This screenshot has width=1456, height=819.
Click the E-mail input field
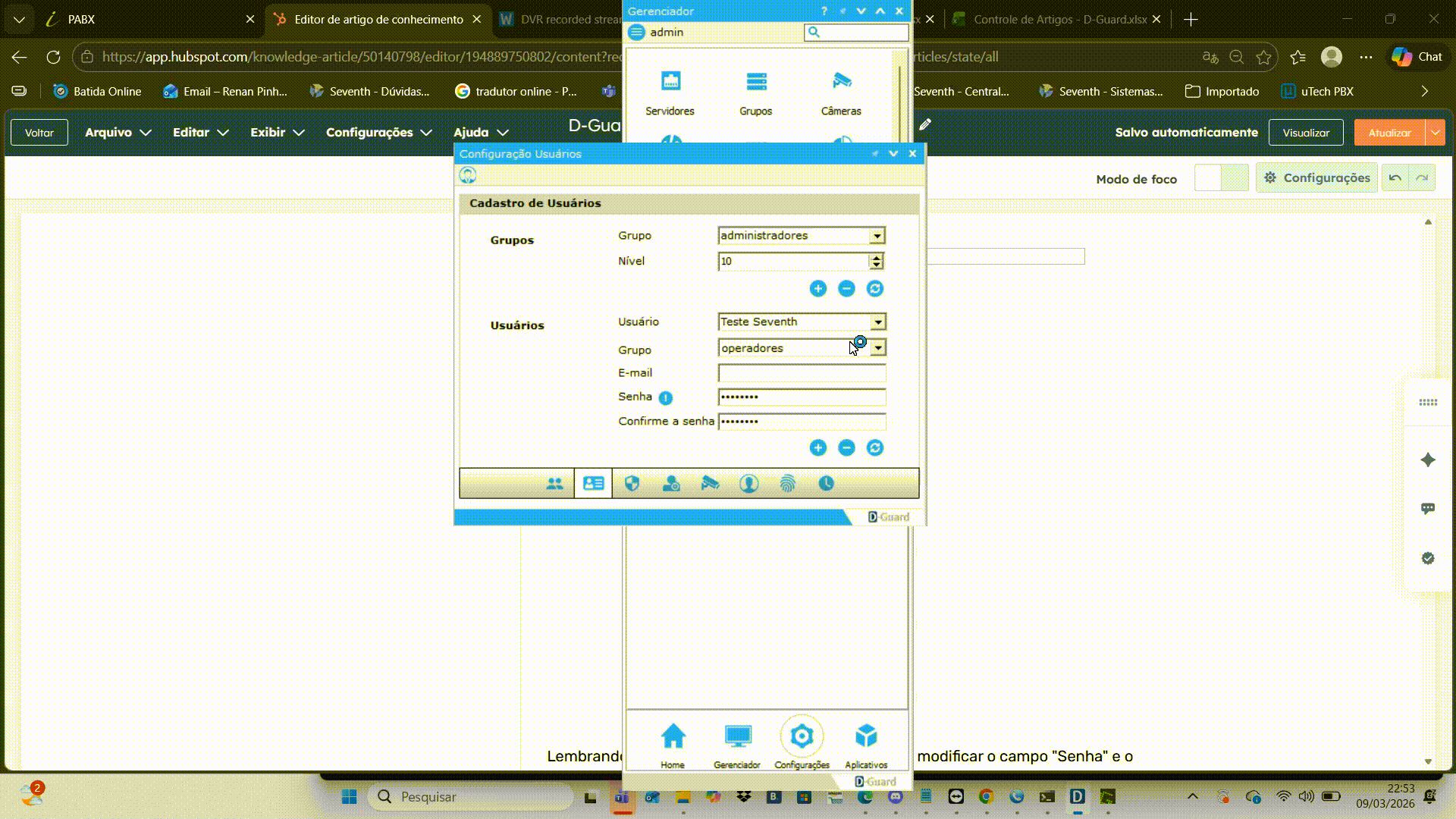coord(801,373)
